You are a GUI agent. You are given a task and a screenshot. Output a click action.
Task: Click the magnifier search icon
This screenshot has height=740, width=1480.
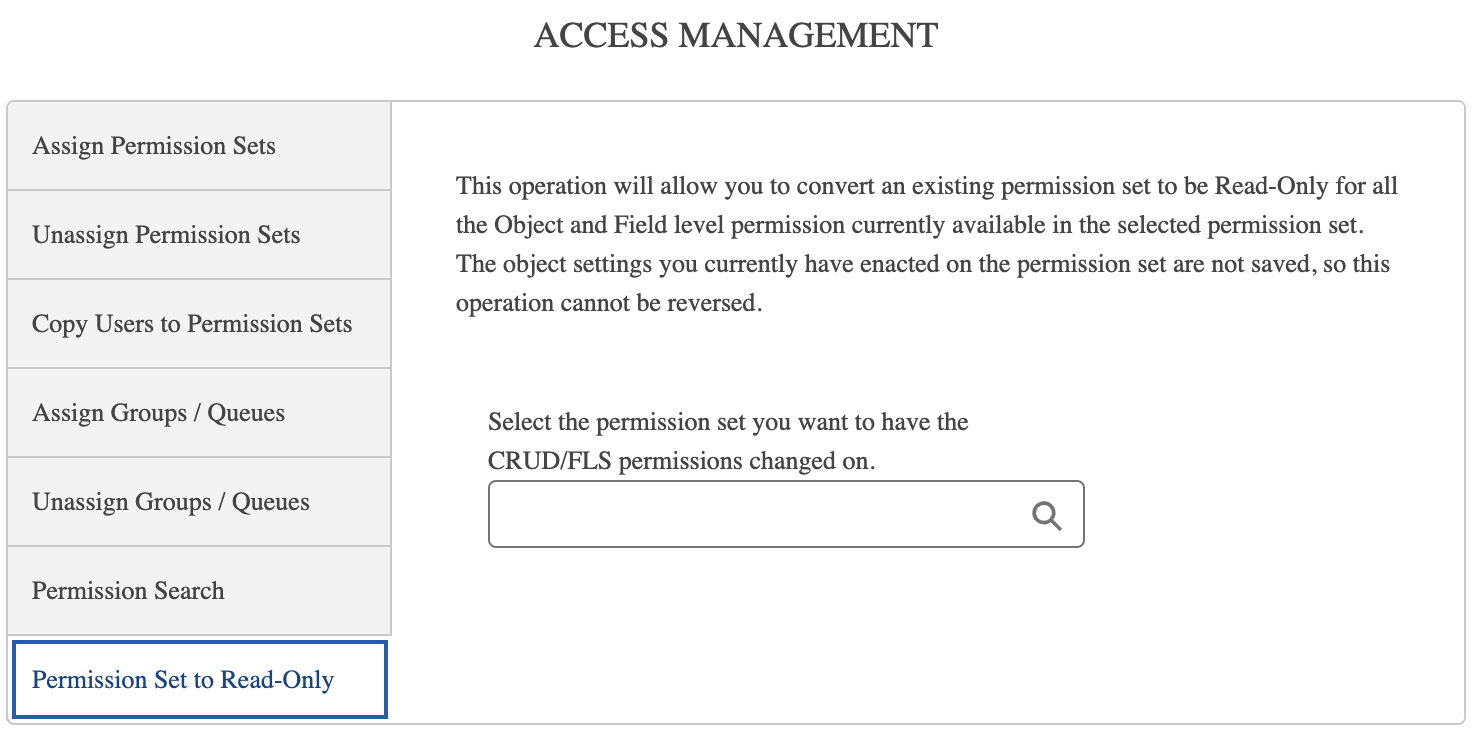(1046, 515)
